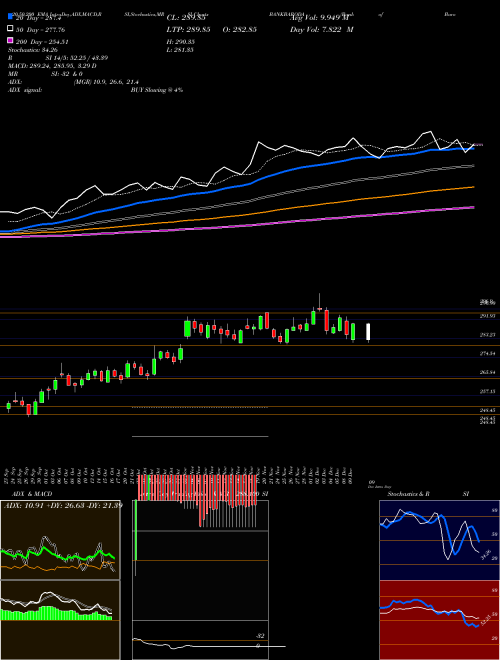The width and height of the screenshot is (500, 660).
Task: Click the 'ADX: 10.91 +DY: 26.63 -DY: 21.39' header
Action: click(x=63, y=505)
